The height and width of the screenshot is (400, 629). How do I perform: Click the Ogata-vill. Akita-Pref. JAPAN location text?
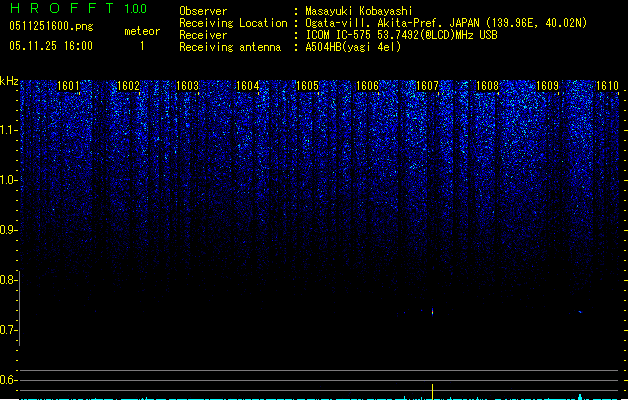(446, 23)
